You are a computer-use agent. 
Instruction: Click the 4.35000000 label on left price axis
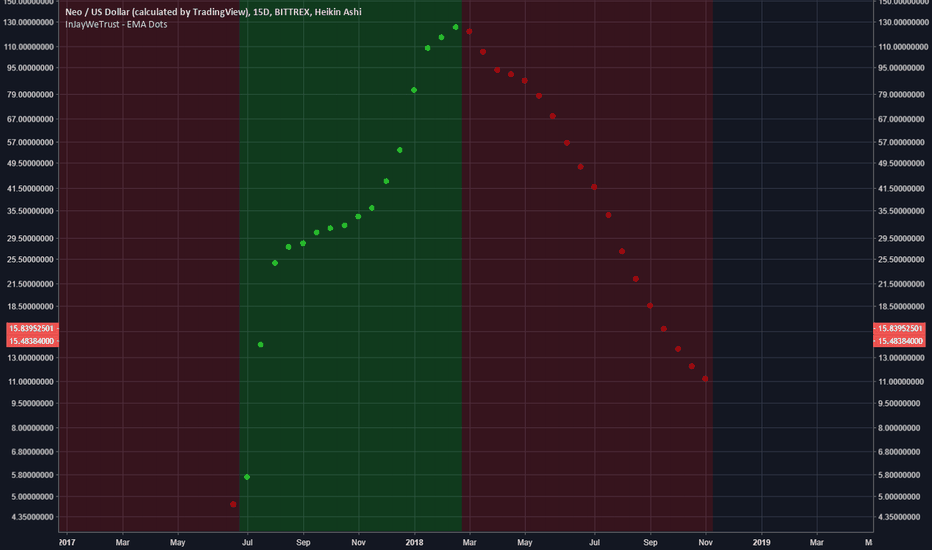[x=33, y=517]
